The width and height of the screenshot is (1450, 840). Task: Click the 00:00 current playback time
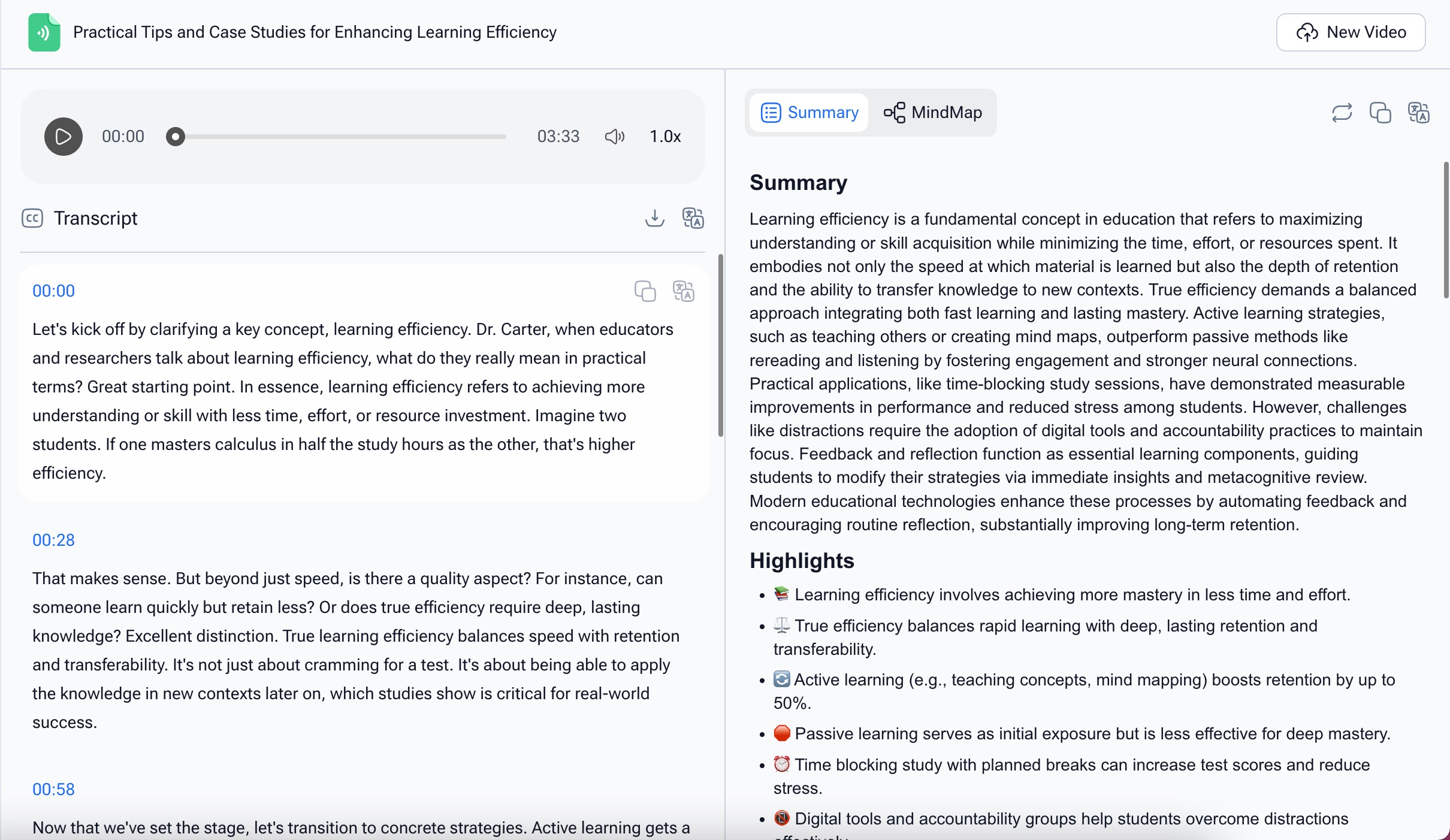(x=123, y=137)
